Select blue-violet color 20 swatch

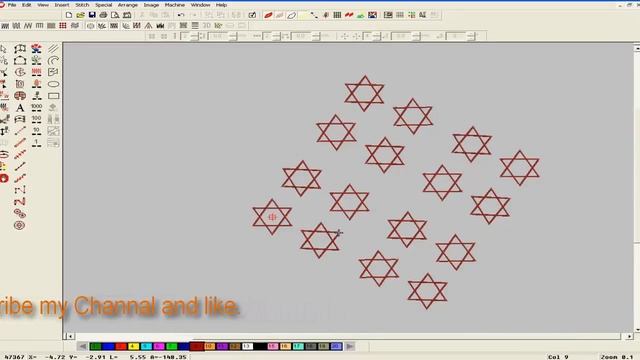click(336, 346)
